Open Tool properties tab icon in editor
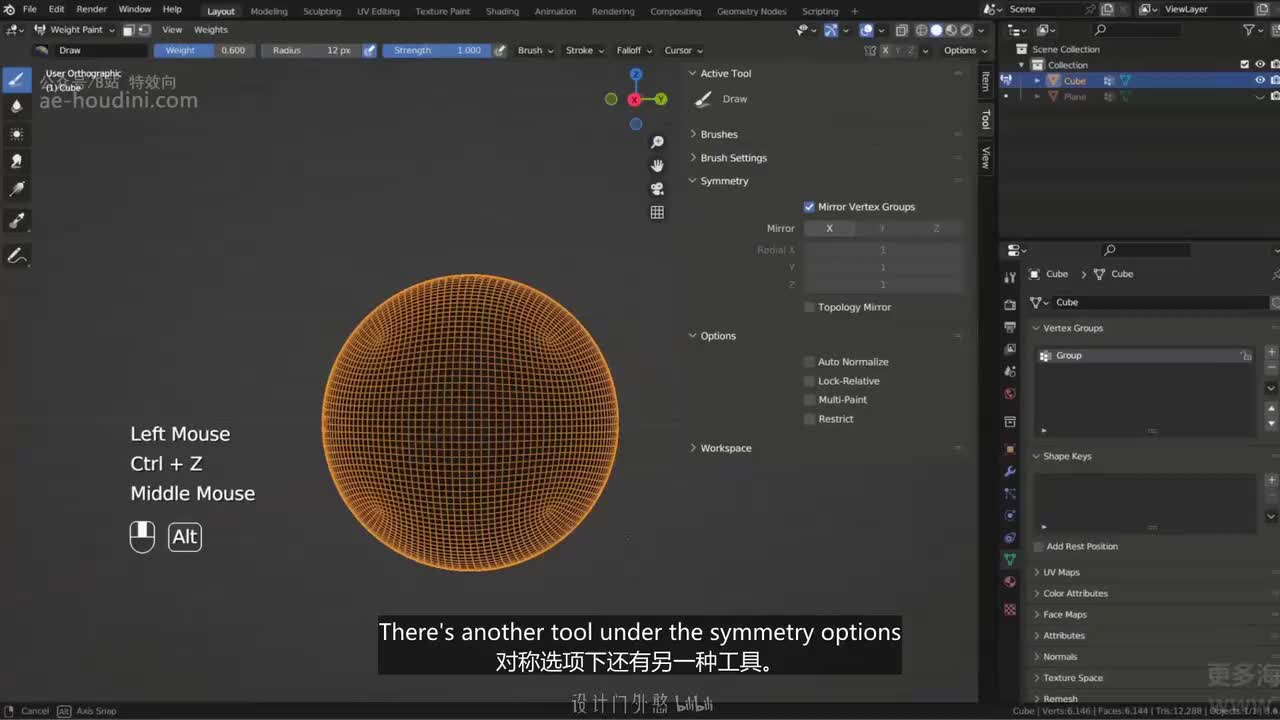This screenshot has height=720, width=1280. point(1010,277)
